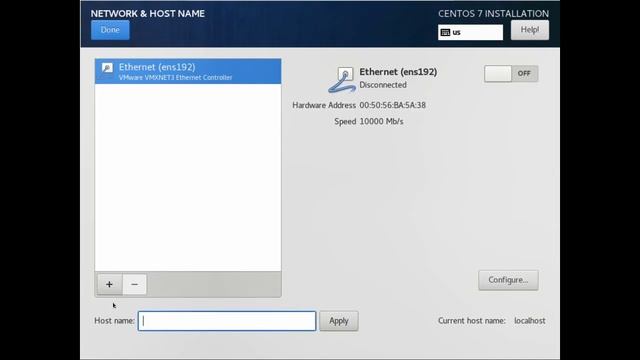Click the NETWORK & HOST NAME title
The width and height of the screenshot is (640, 360).
[x=148, y=13]
